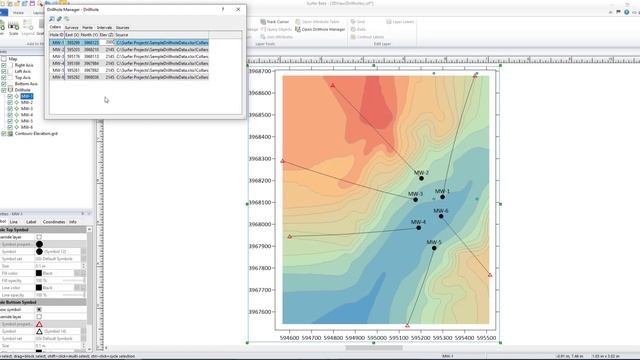Click the third toolbar icon in Drillhole Manager
The height and width of the screenshot is (360, 640).
pos(67,19)
